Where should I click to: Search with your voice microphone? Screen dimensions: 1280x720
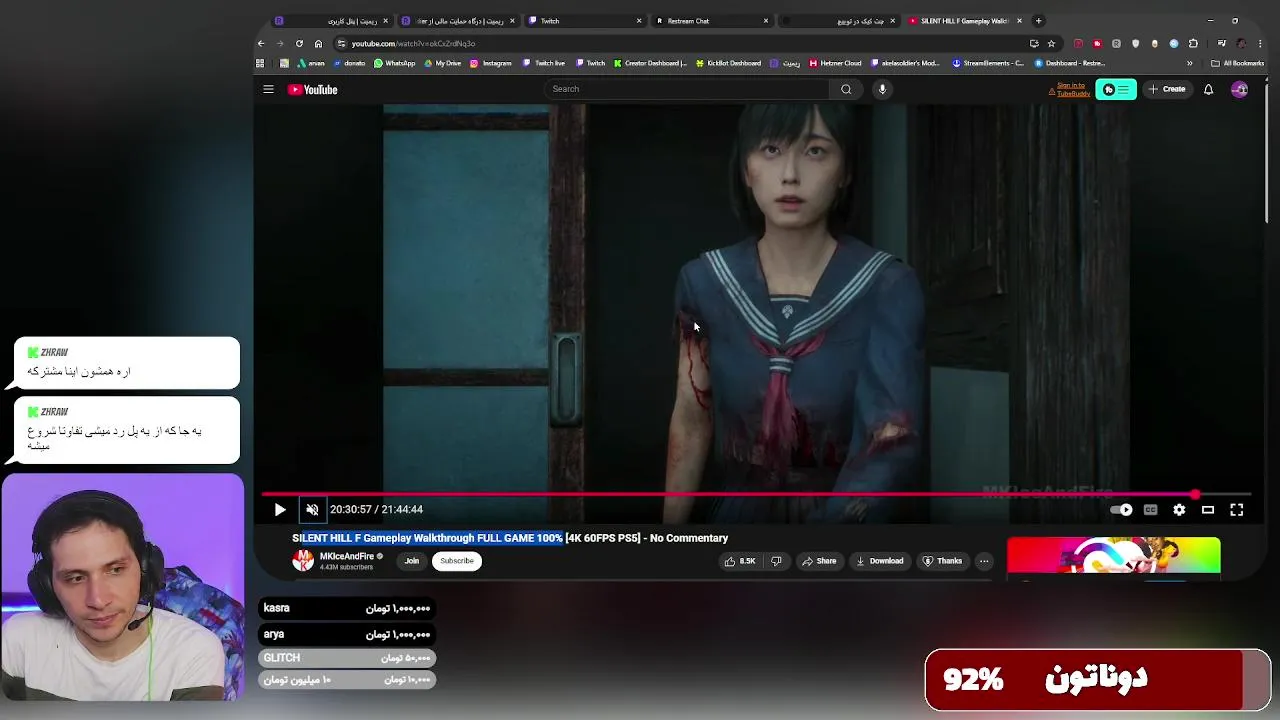(x=882, y=89)
